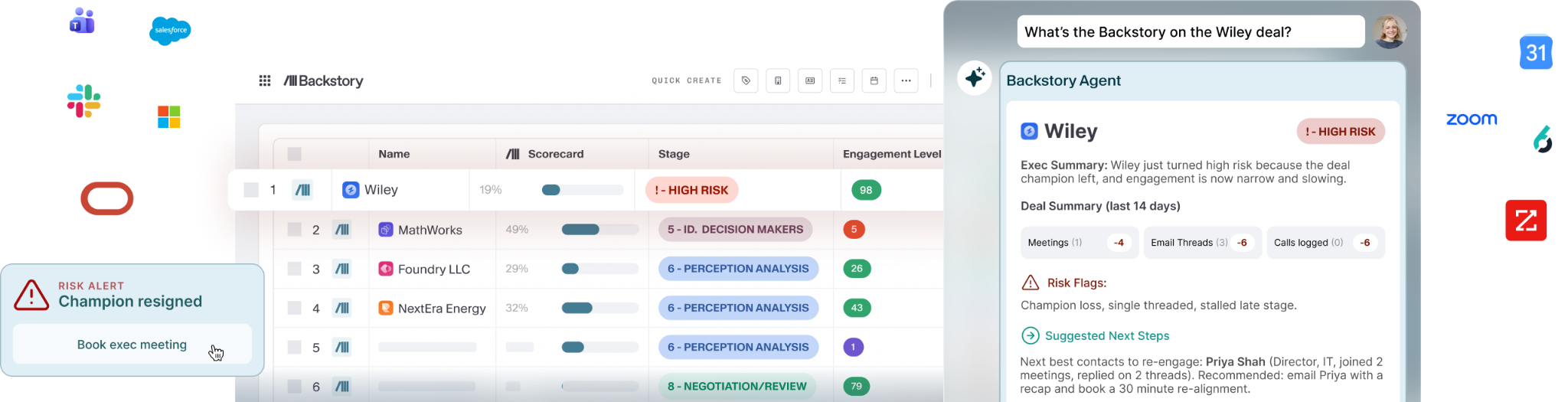This screenshot has width=1568, height=402.
Task: Quick create a task list
Action: point(842,80)
